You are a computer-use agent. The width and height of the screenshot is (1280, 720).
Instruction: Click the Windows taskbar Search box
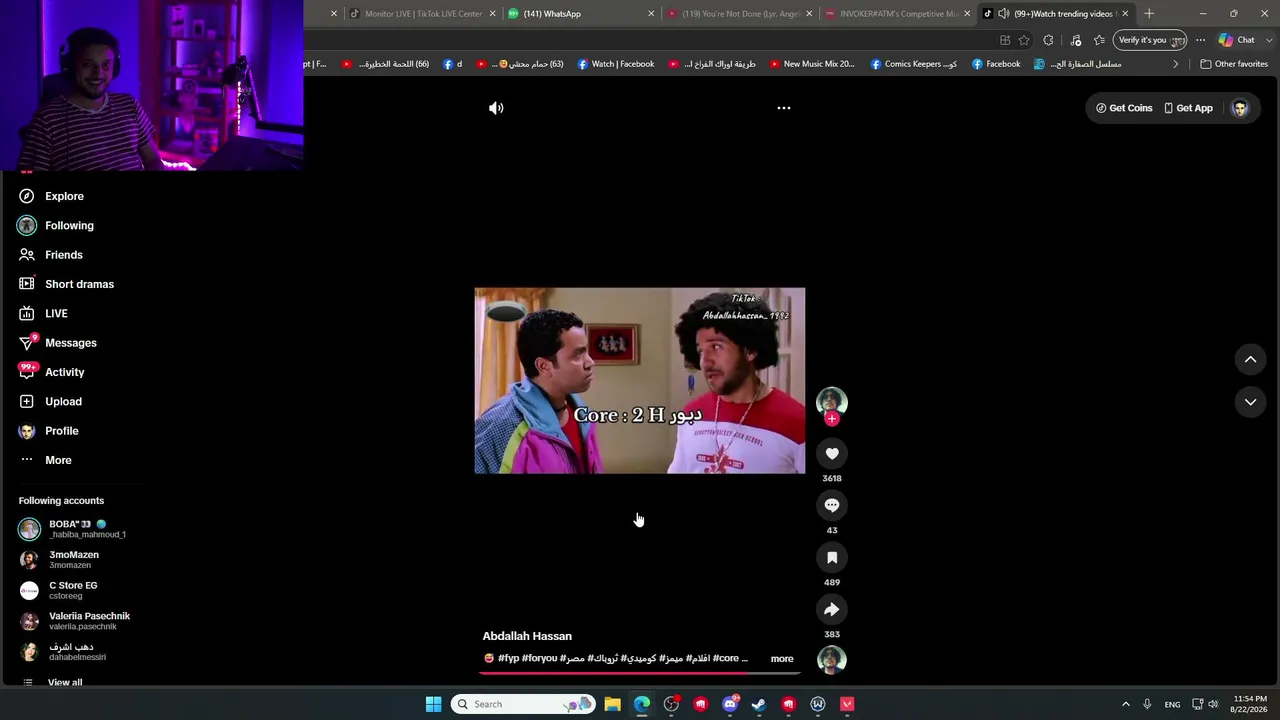[522, 704]
